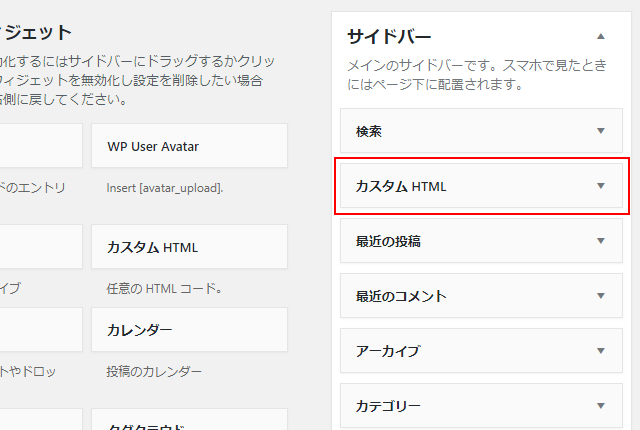
Task: Collapse the サイドバー panel arrow
Action: coord(601,36)
